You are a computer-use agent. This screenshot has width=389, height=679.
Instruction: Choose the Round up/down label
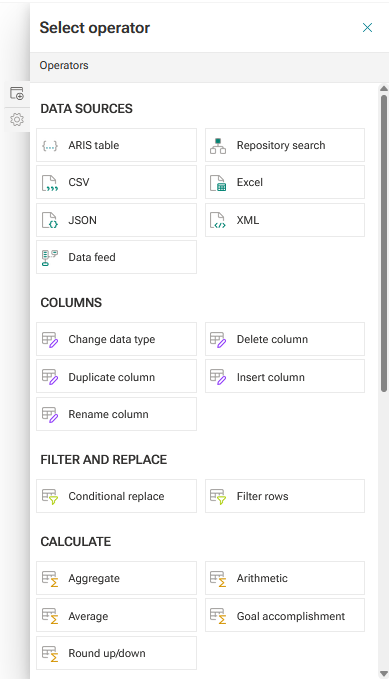107,653
